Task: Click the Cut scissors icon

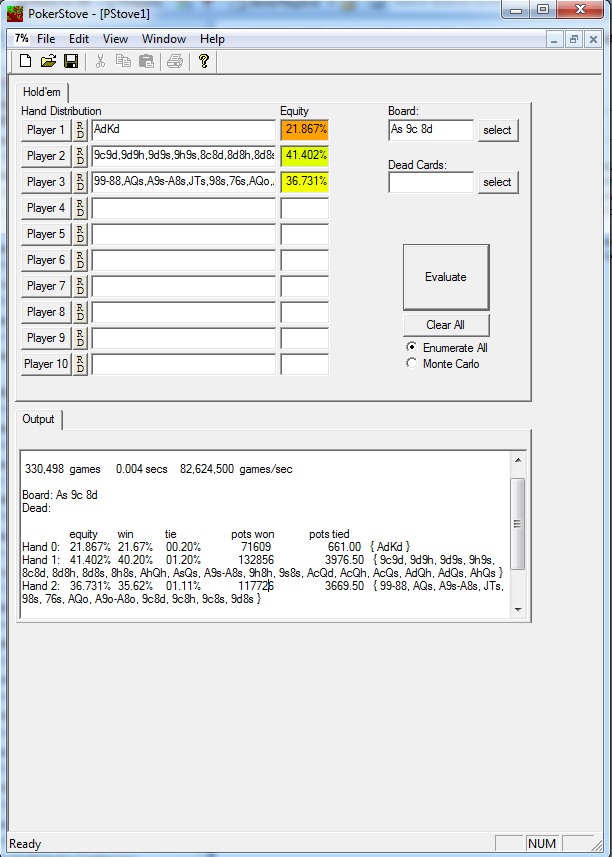Action: point(100,61)
